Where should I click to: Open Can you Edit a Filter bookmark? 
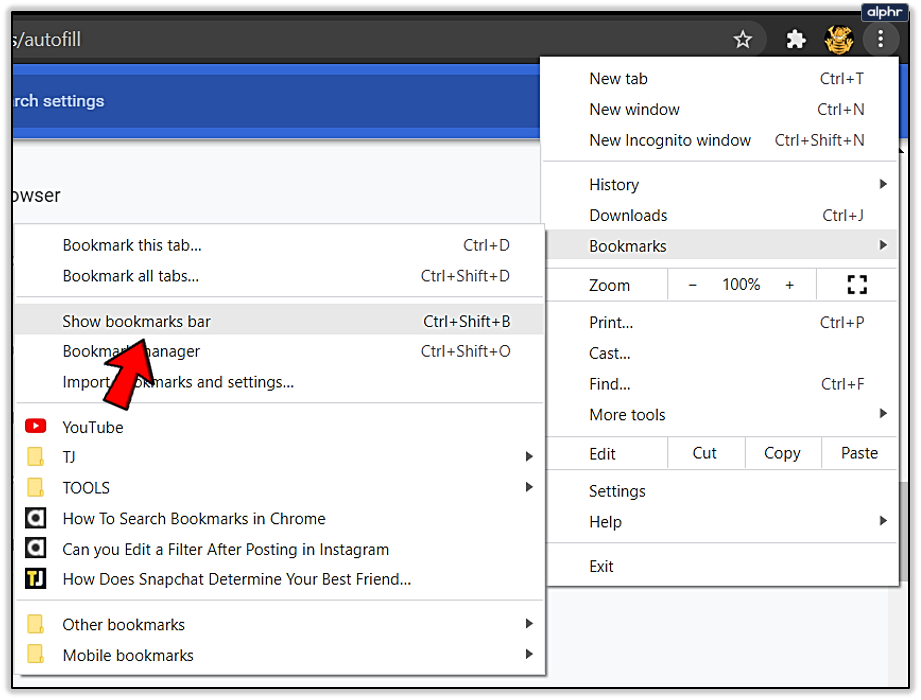coord(280,549)
